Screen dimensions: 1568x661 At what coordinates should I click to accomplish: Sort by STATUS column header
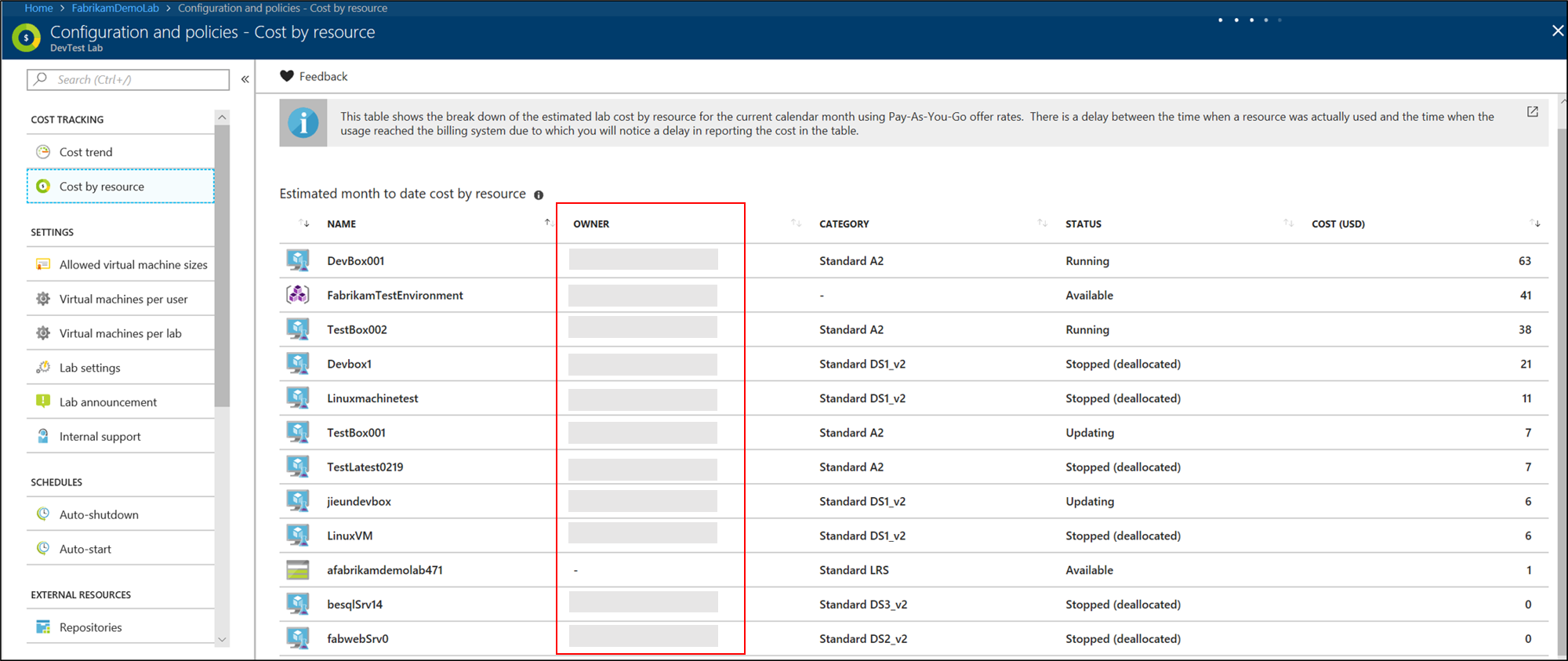coord(1083,224)
